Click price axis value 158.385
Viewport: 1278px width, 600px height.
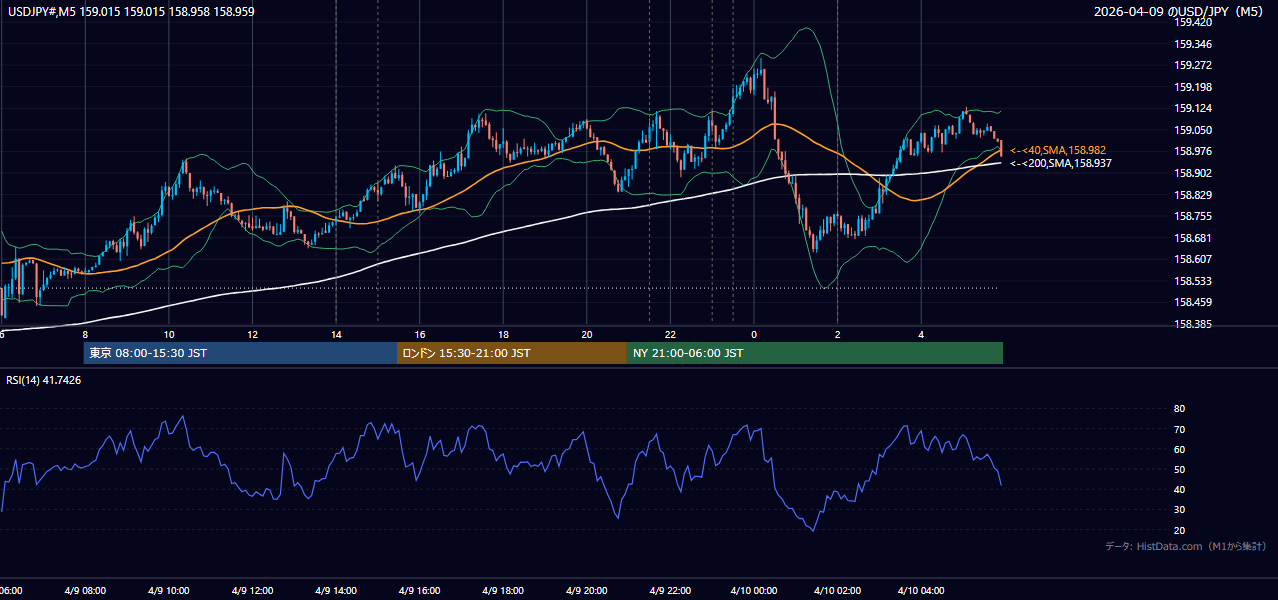[1194, 324]
